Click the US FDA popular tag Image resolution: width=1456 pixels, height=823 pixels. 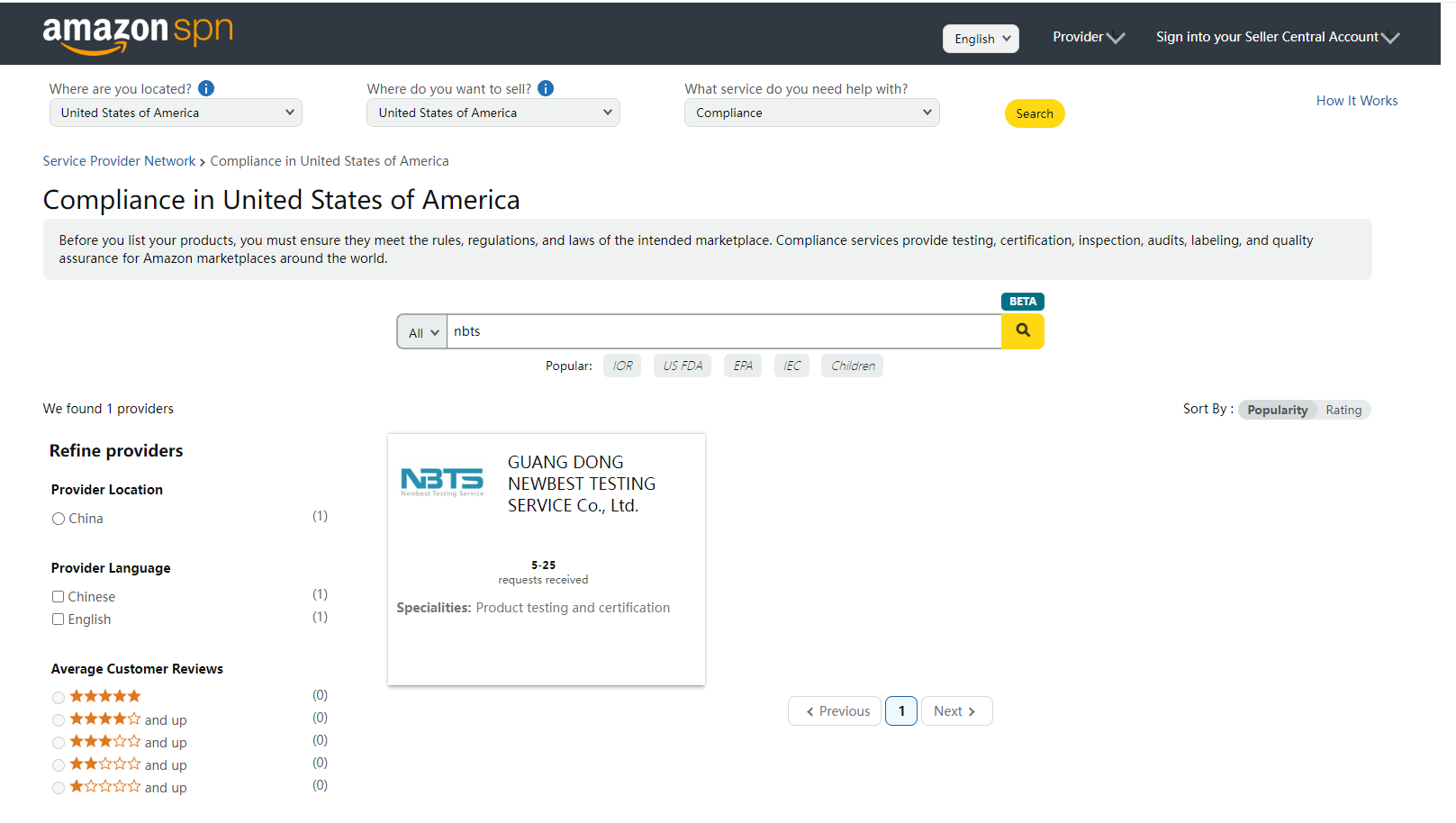pos(683,366)
